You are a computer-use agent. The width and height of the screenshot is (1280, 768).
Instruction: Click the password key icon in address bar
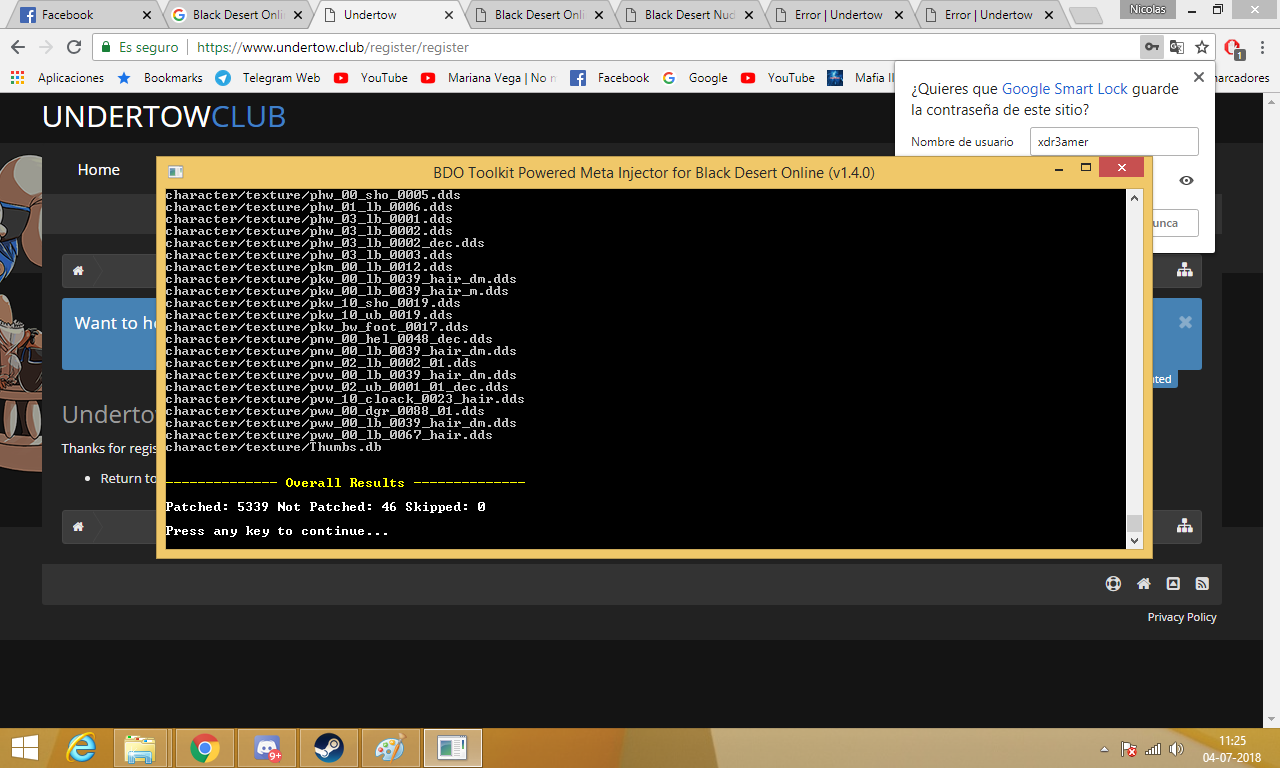click(x=1152, y=47)
